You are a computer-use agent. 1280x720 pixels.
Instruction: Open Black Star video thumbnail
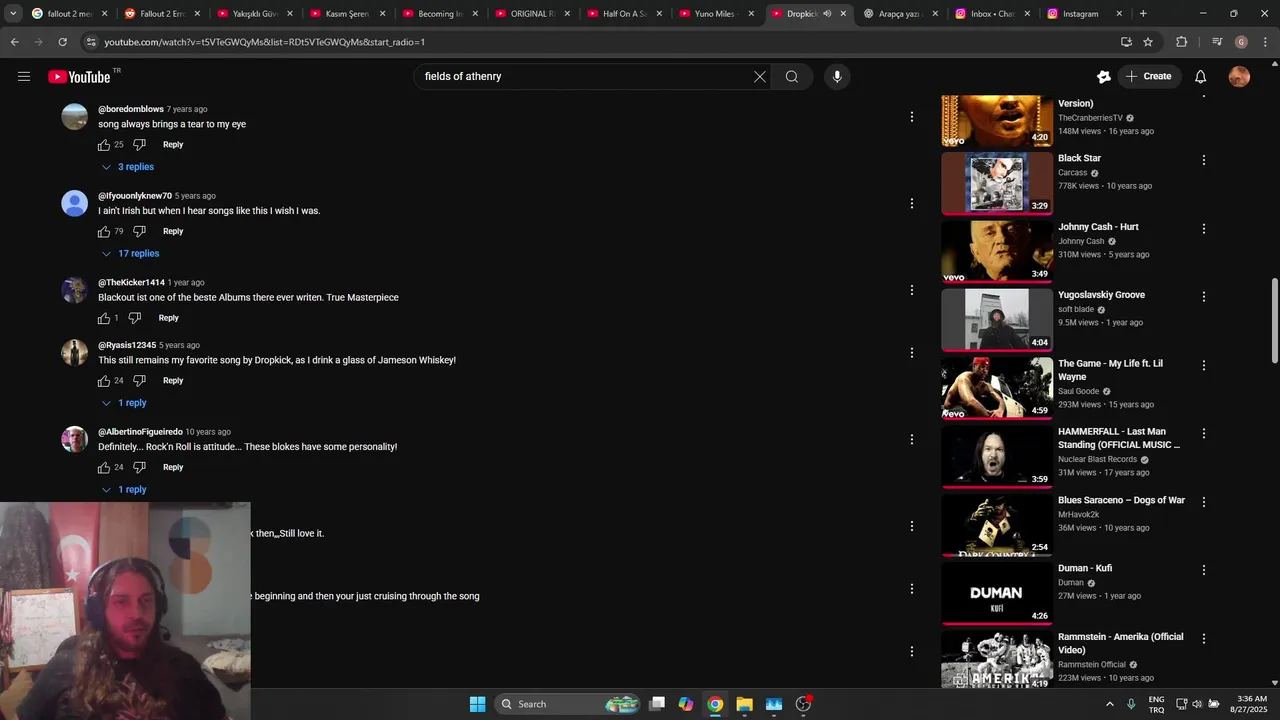click(x=997, y=183)
